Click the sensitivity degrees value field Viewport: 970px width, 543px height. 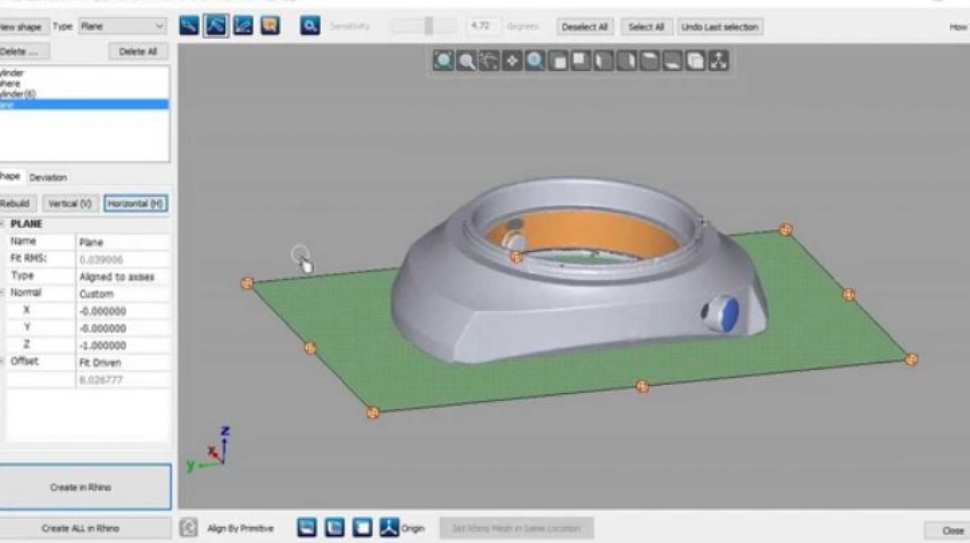tap(482, 27)
